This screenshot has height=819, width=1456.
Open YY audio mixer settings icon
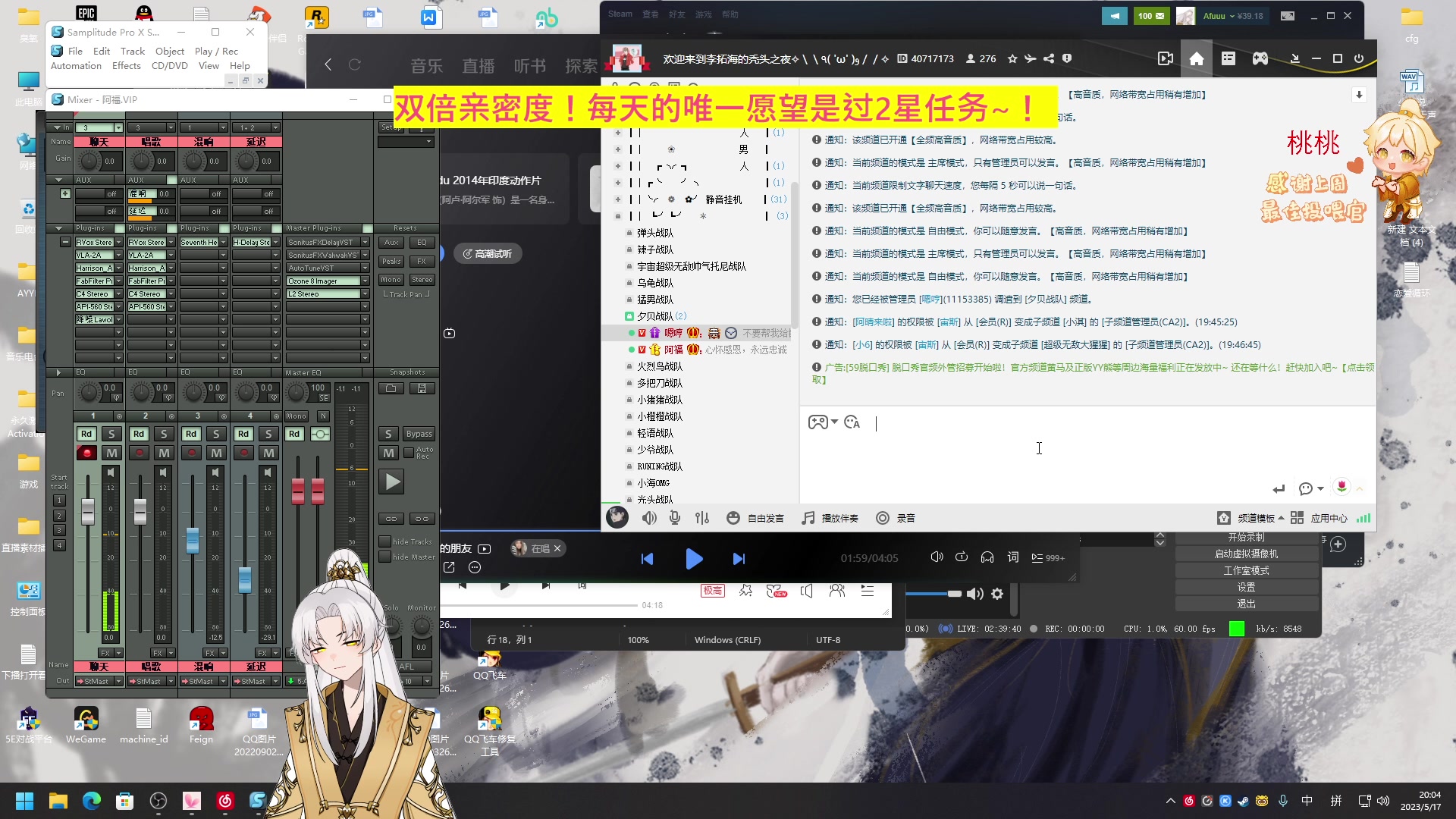(x=702, y=518)
